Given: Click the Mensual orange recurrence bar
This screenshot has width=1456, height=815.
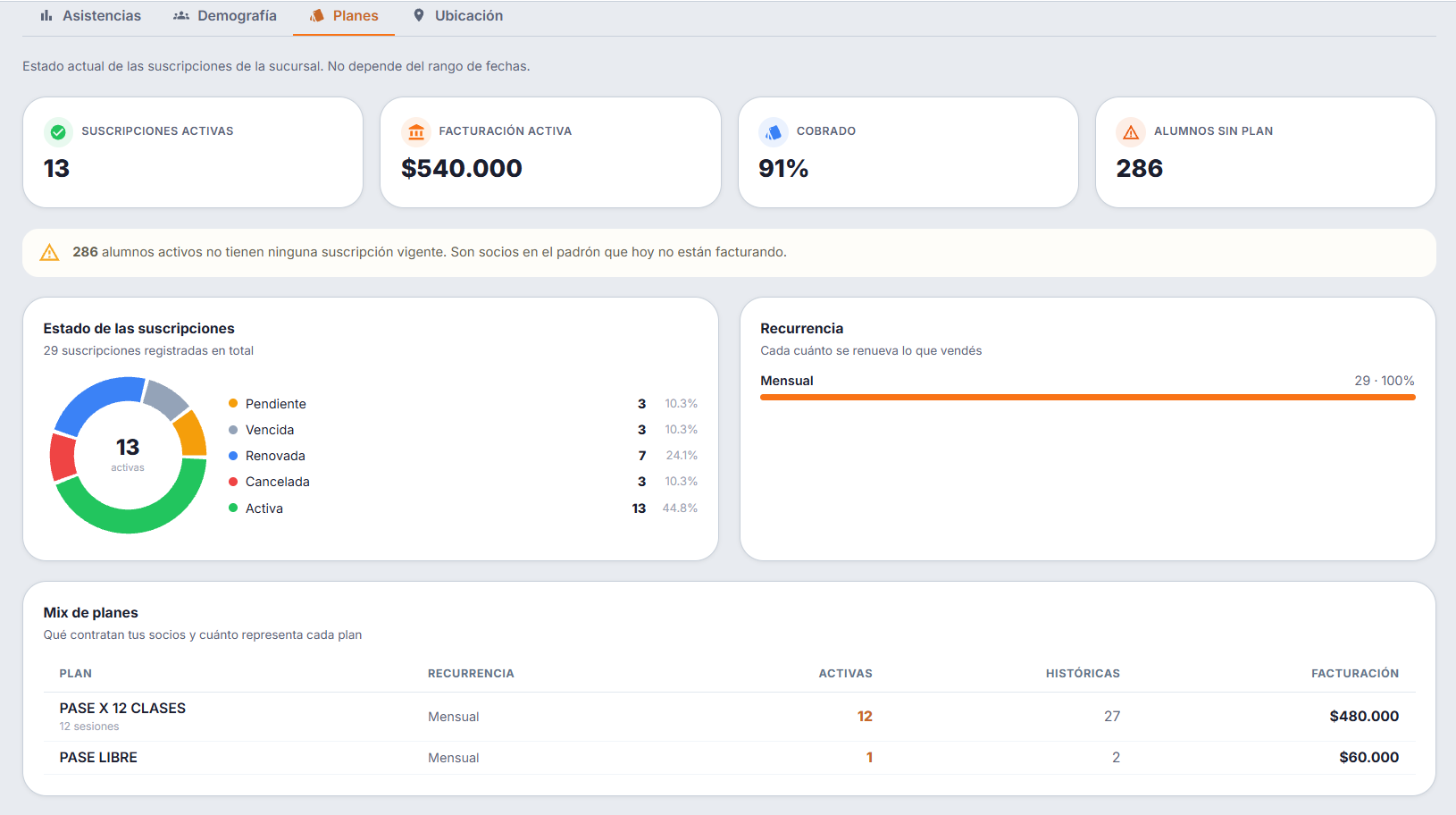Looking at the screenshot, I should [1088, 398].
